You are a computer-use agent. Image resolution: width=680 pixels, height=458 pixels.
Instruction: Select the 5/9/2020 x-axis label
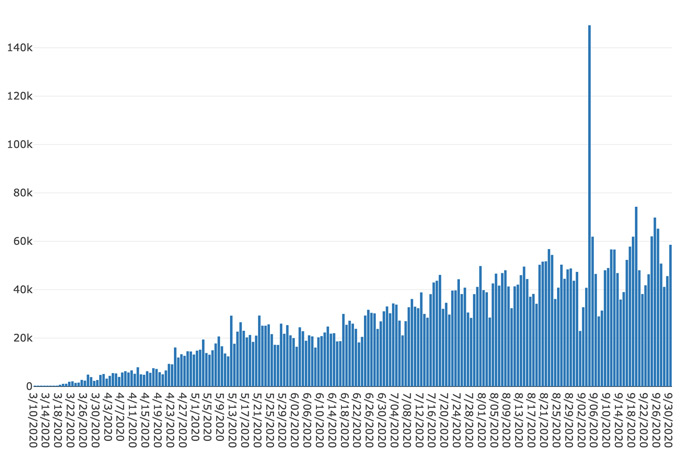pos(220,416)
